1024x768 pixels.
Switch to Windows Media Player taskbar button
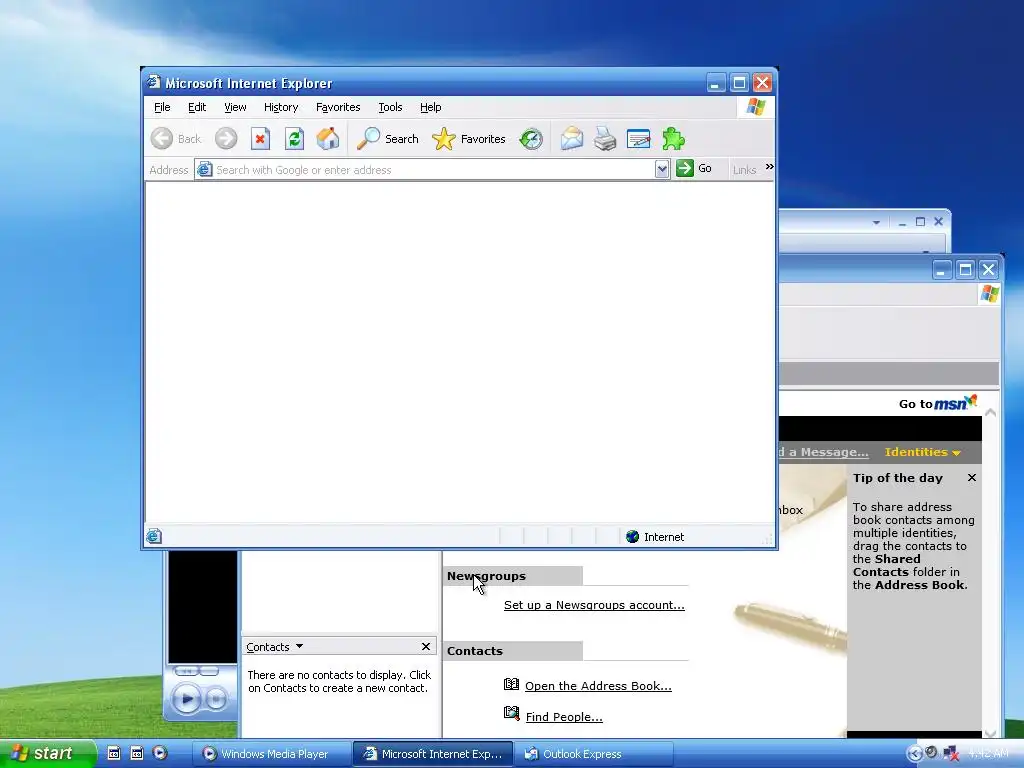pos(271,754)
